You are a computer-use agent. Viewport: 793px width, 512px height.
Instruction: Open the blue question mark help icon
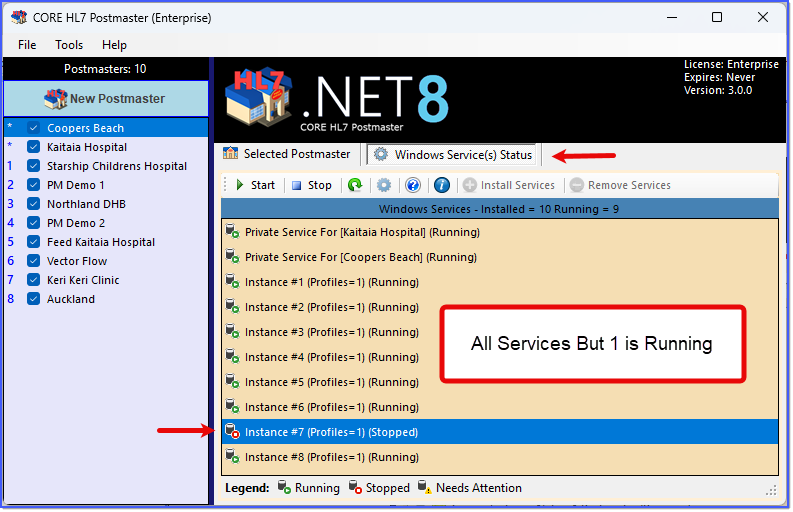(x=413, y=185)
